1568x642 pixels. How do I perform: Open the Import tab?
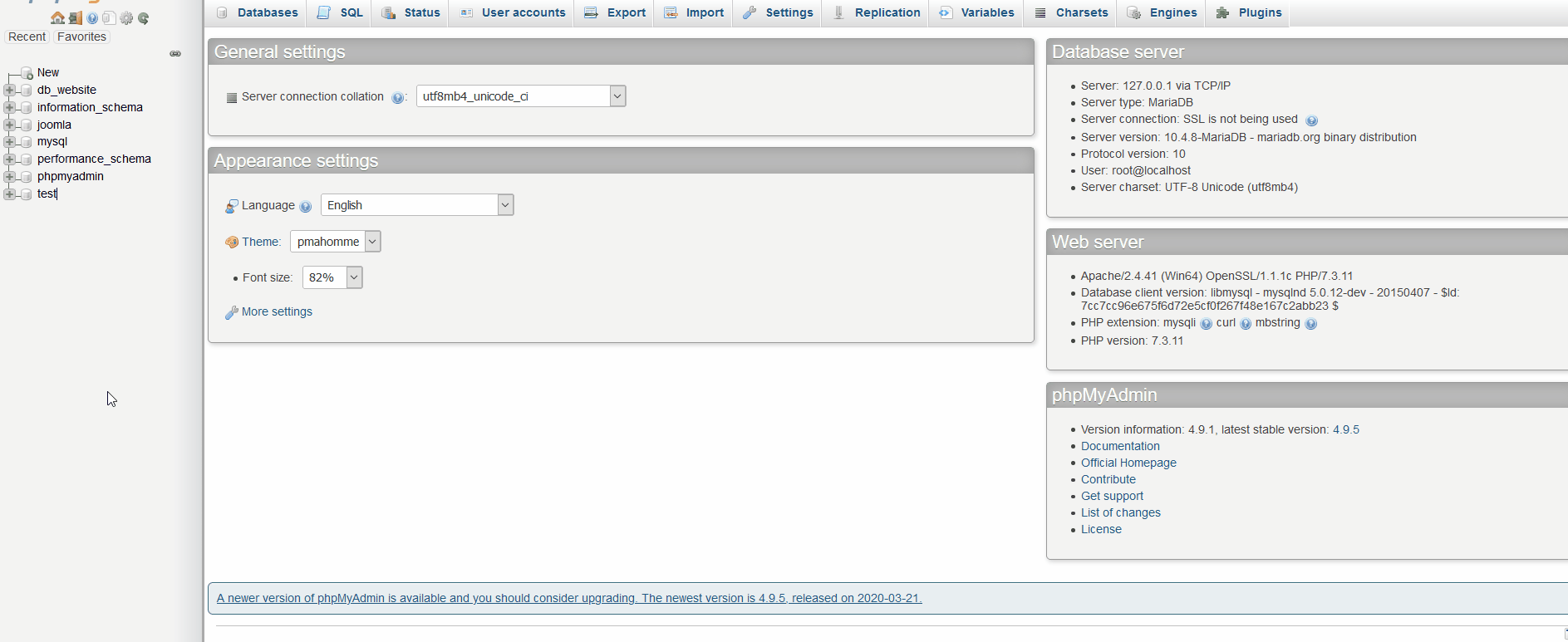coord(694,12)
